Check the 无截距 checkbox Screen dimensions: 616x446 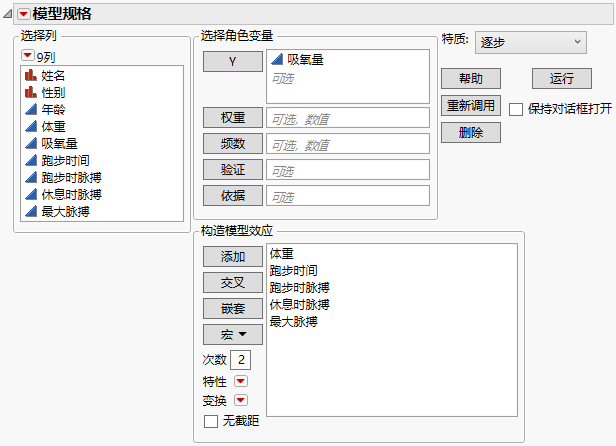click(x=211, y=421)
